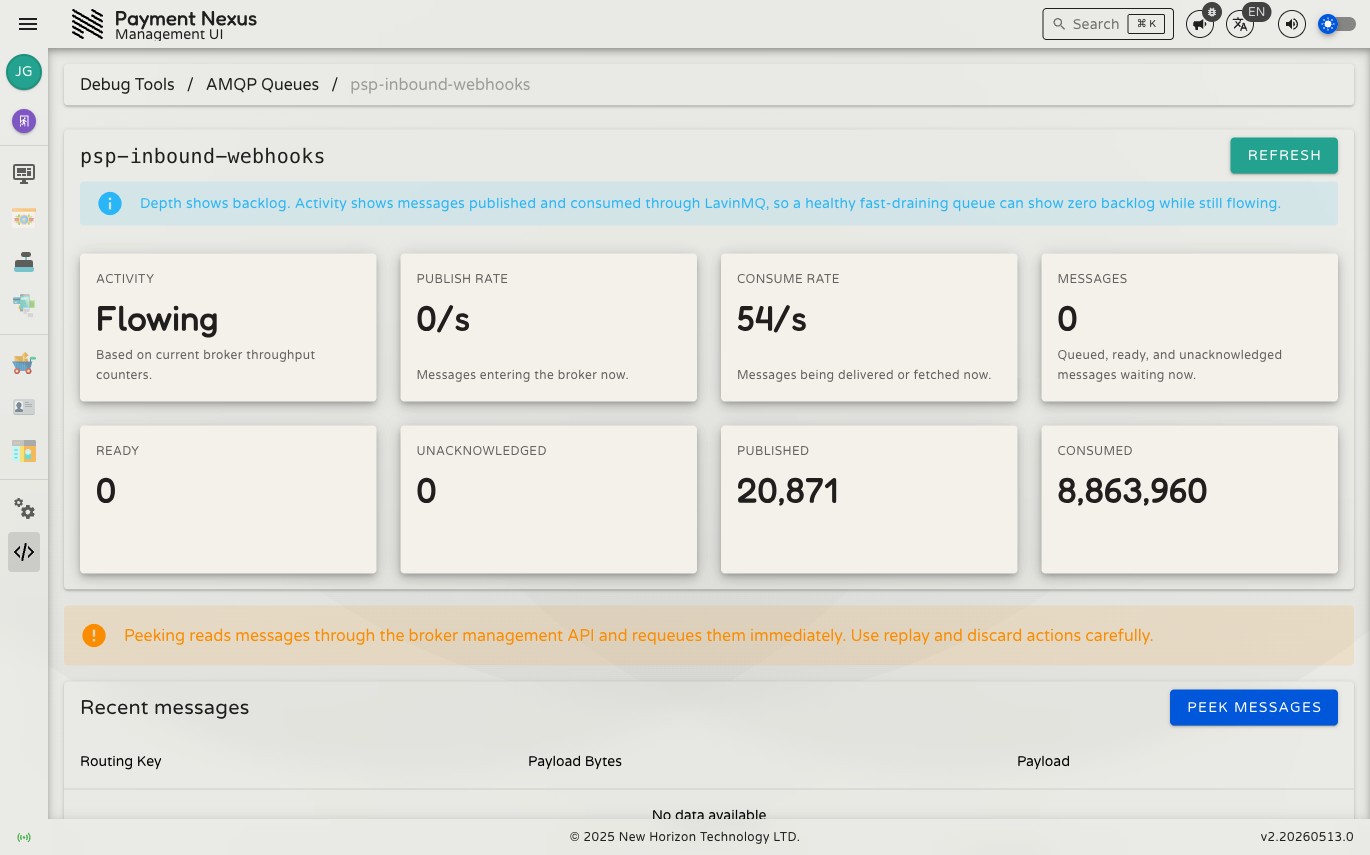Click the 'psp-inbound-webhooks' queue title
This screenshot has width=1370, height=855.
(203, 156)
